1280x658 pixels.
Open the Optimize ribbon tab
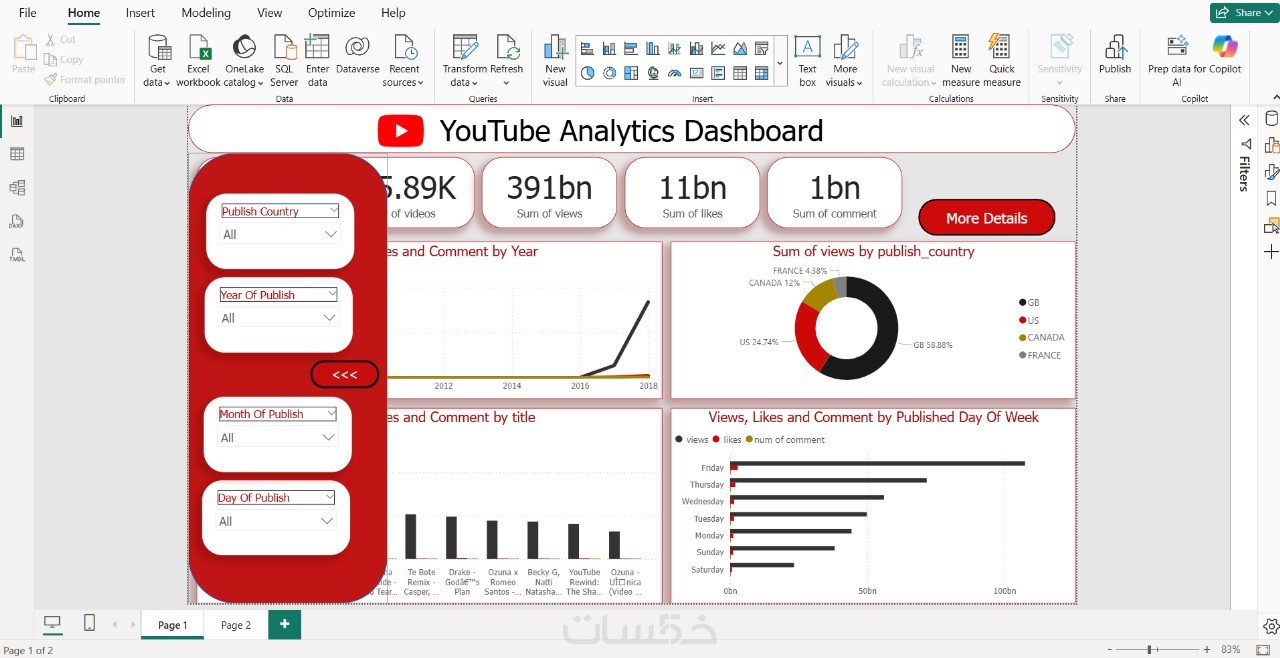click(331, 13)
